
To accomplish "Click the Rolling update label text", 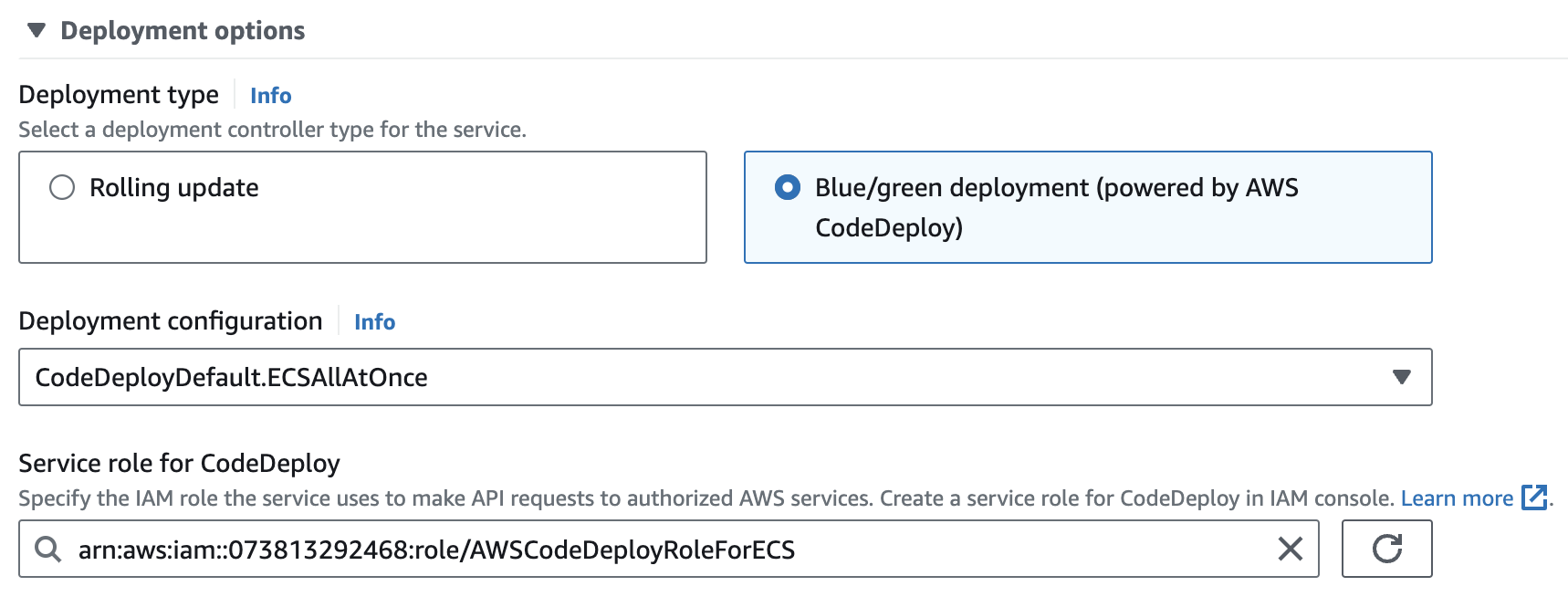I will click(x=174, y=187).
